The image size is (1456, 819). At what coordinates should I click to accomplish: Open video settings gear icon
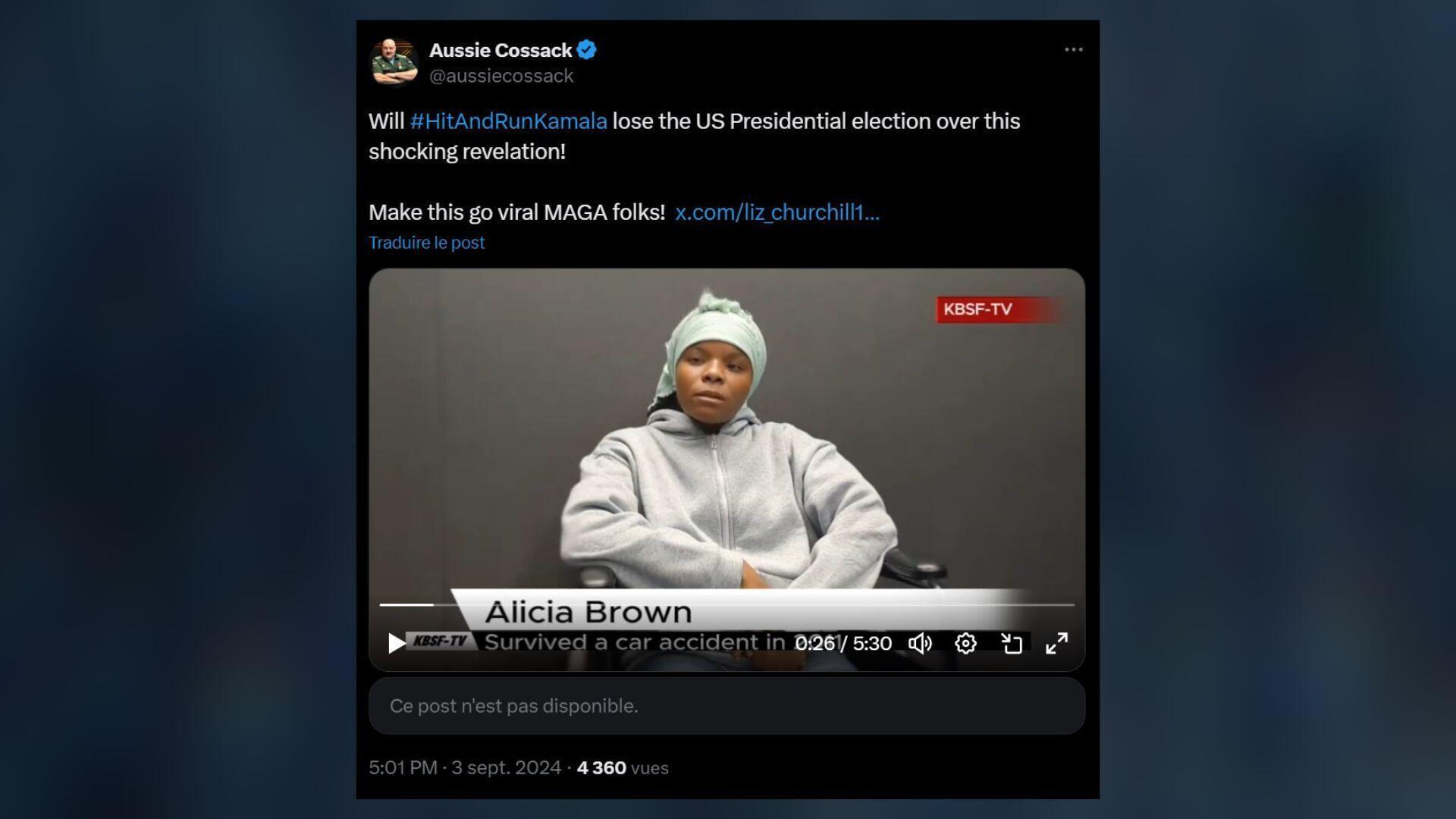tap(965, 643)
